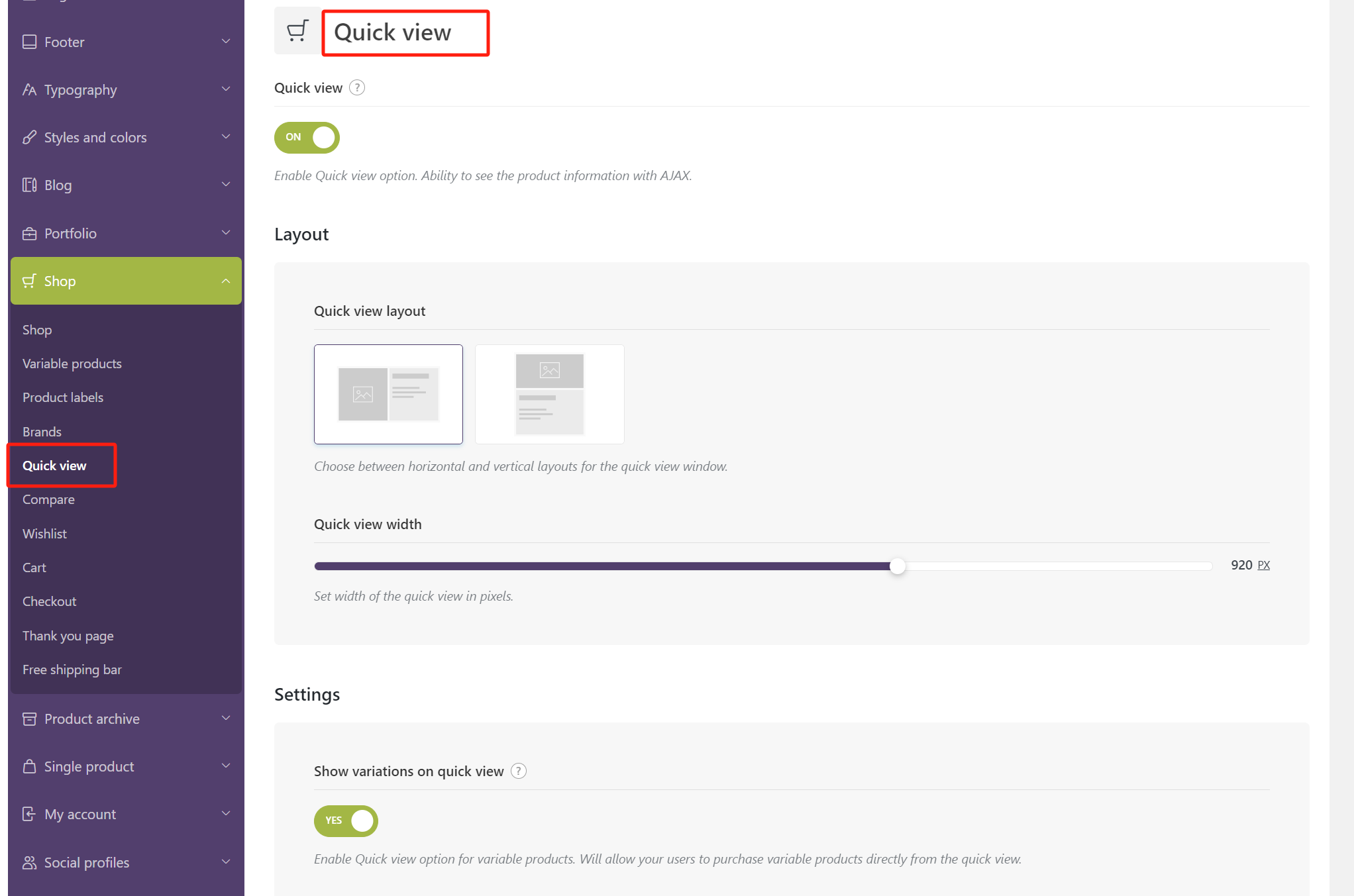Open the Compare submenu item
The image size is (1354, 896).
click(x=48, y=500)
